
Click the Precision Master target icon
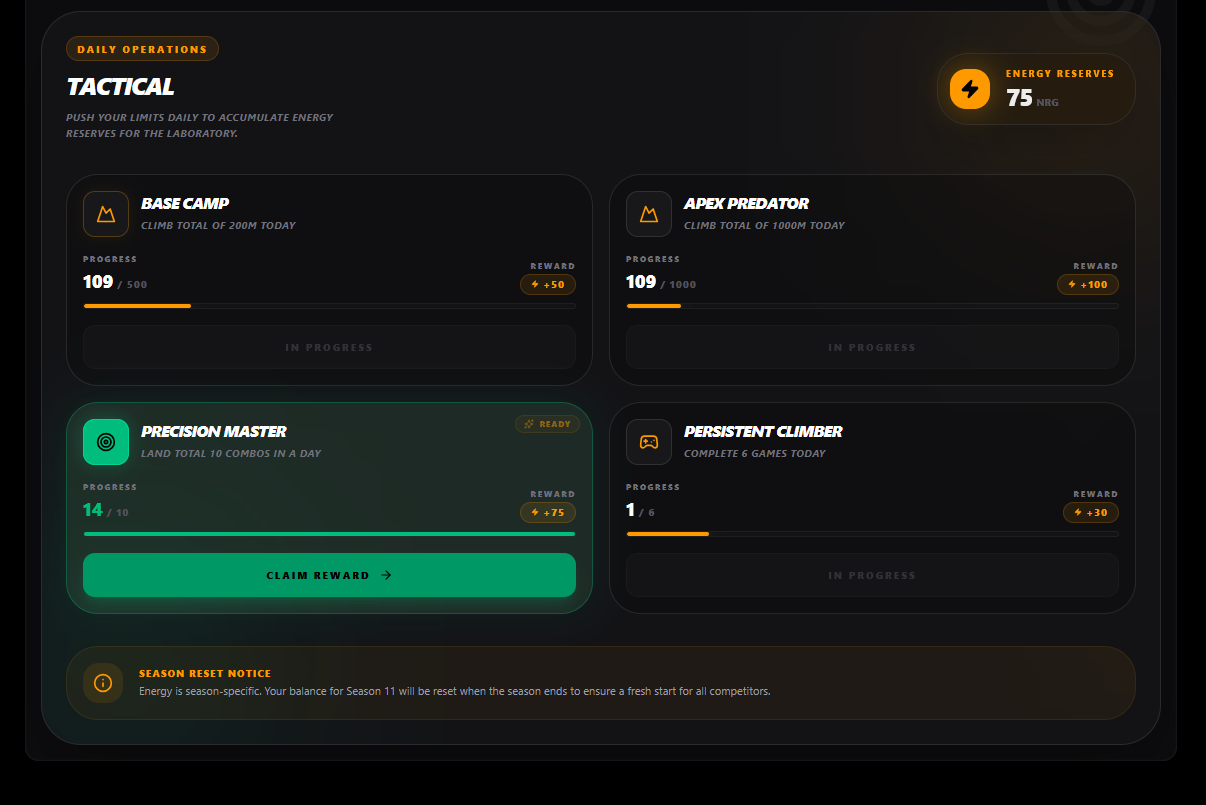[x=106, y=442]
